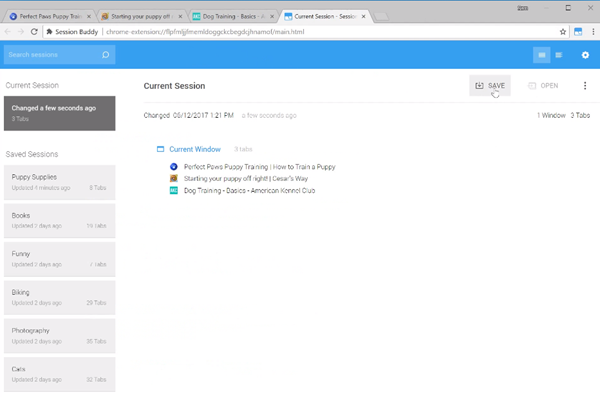Open Starting your puppy off right link
600x397 pixels.
point(246,178)
